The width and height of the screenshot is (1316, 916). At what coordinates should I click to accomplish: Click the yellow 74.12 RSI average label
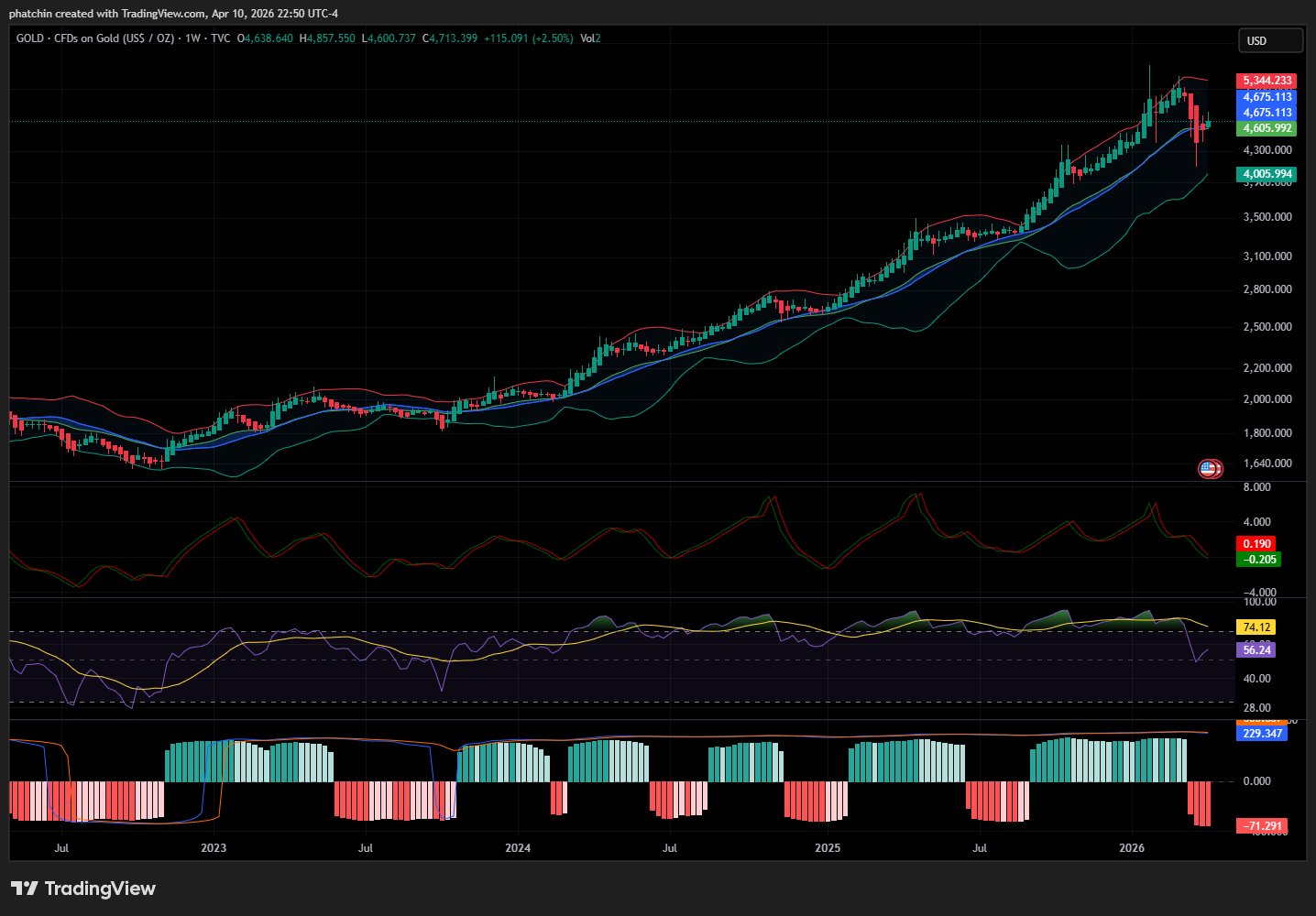[x=1256, y=627]
